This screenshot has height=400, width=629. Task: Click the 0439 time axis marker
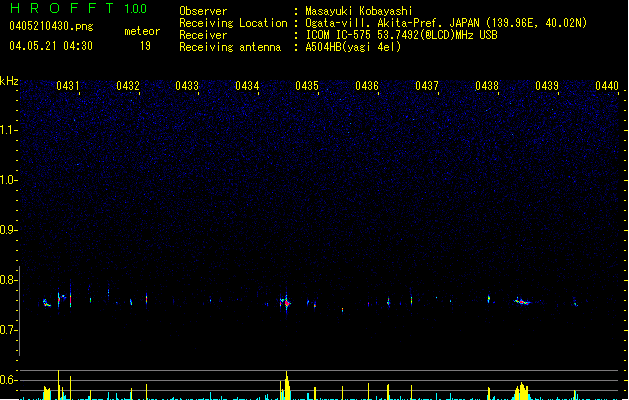(x=547, y=86)
